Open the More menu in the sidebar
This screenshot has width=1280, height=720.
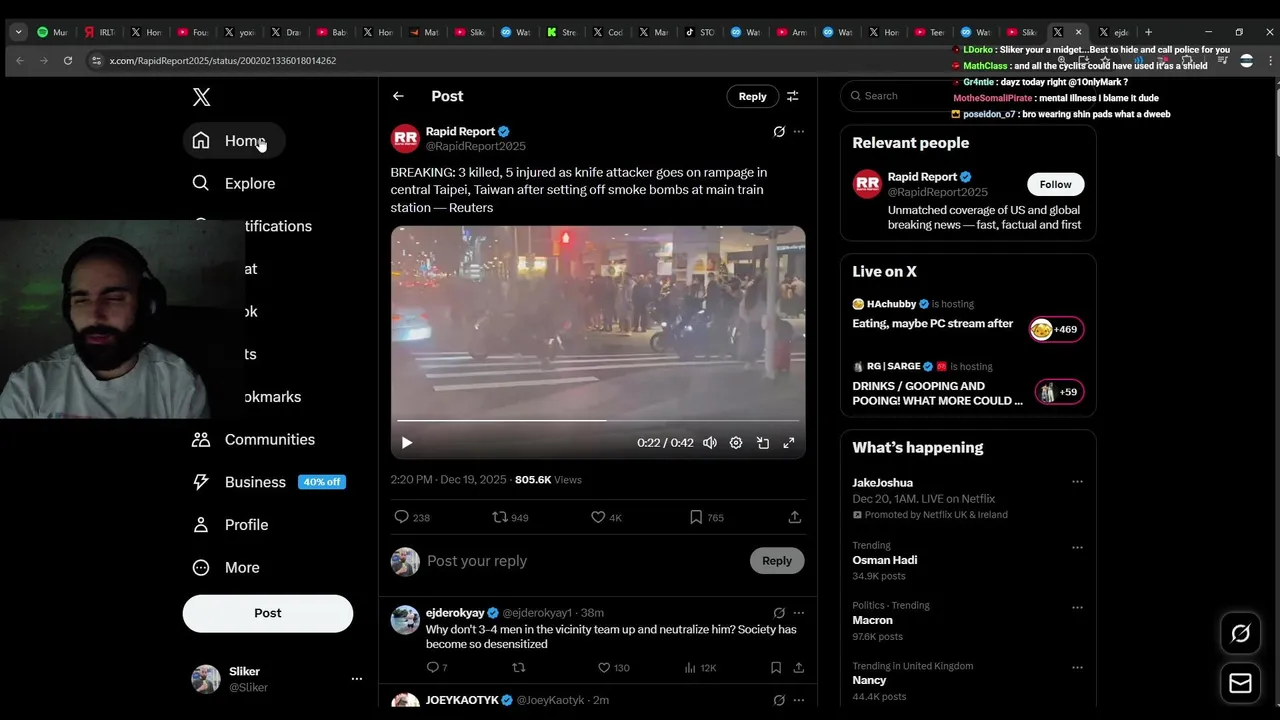[x=227, y=567]
